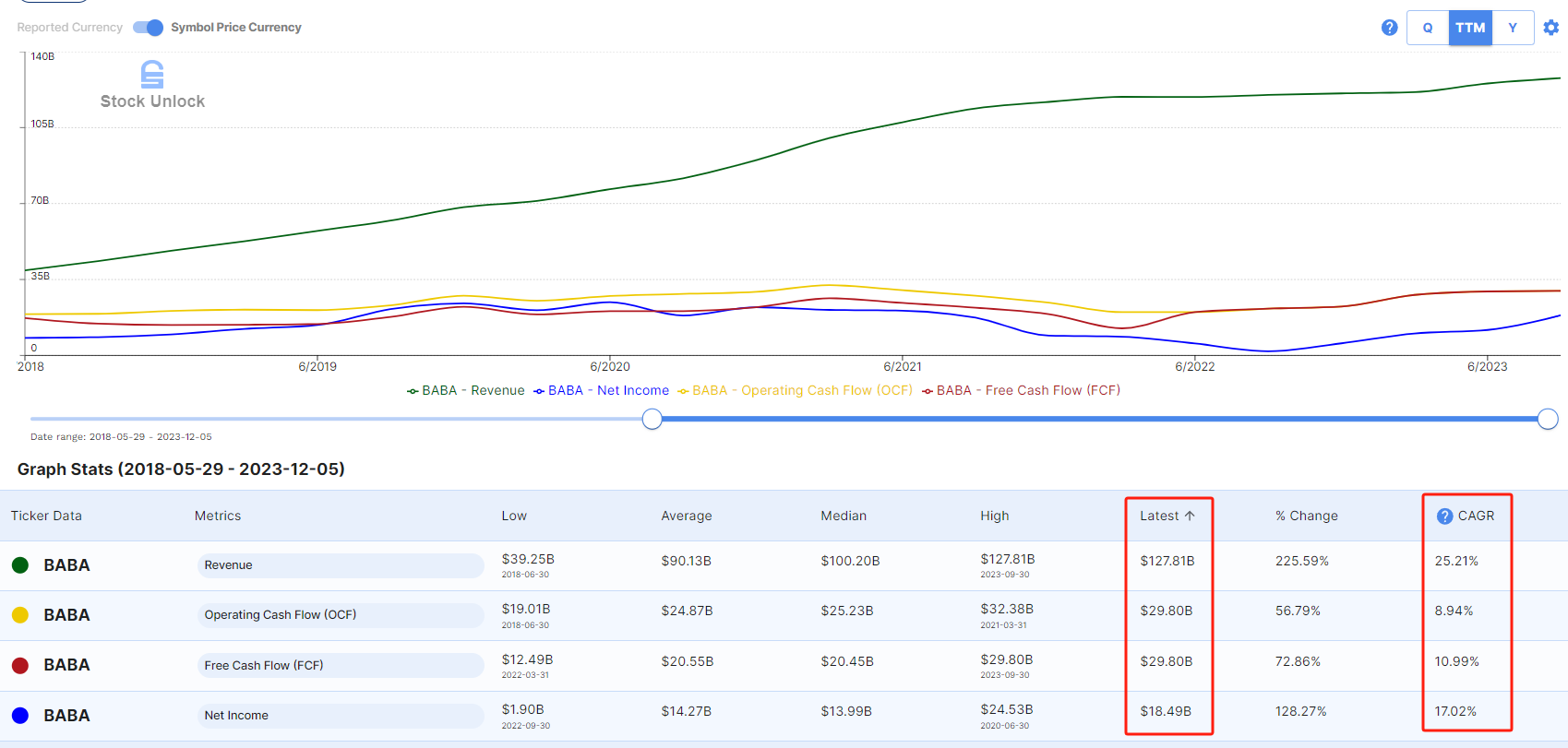
Task: Click the 6/2021 x-axis label
Action: (x=903, y=366)
